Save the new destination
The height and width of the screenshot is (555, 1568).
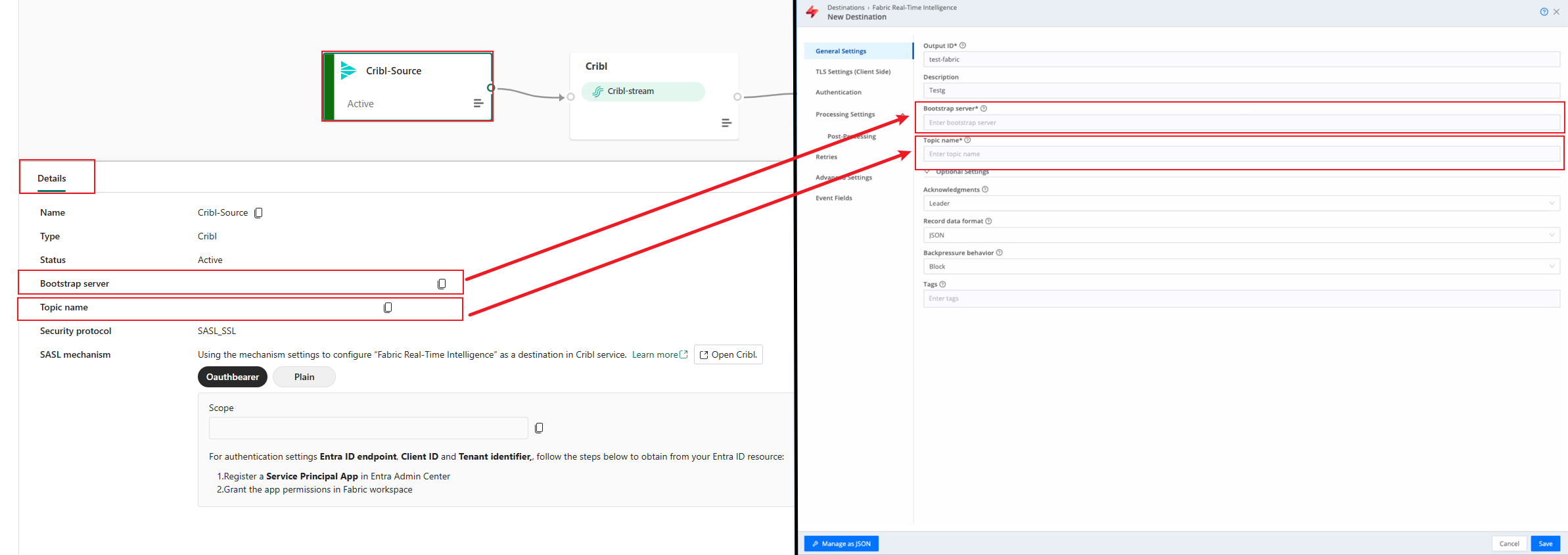click(x=1546, y=544)
